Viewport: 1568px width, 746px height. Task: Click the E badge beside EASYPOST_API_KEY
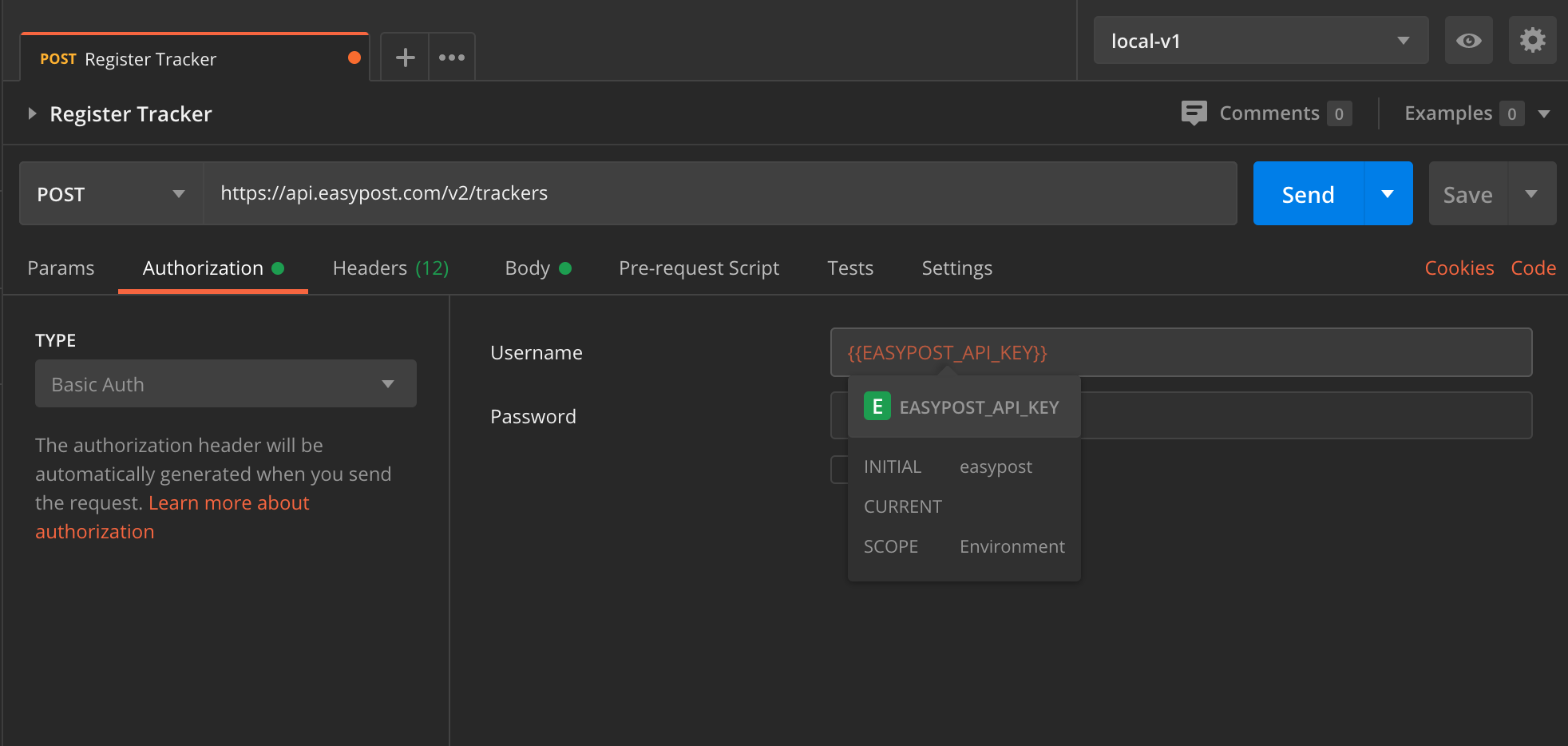point(877,406)
